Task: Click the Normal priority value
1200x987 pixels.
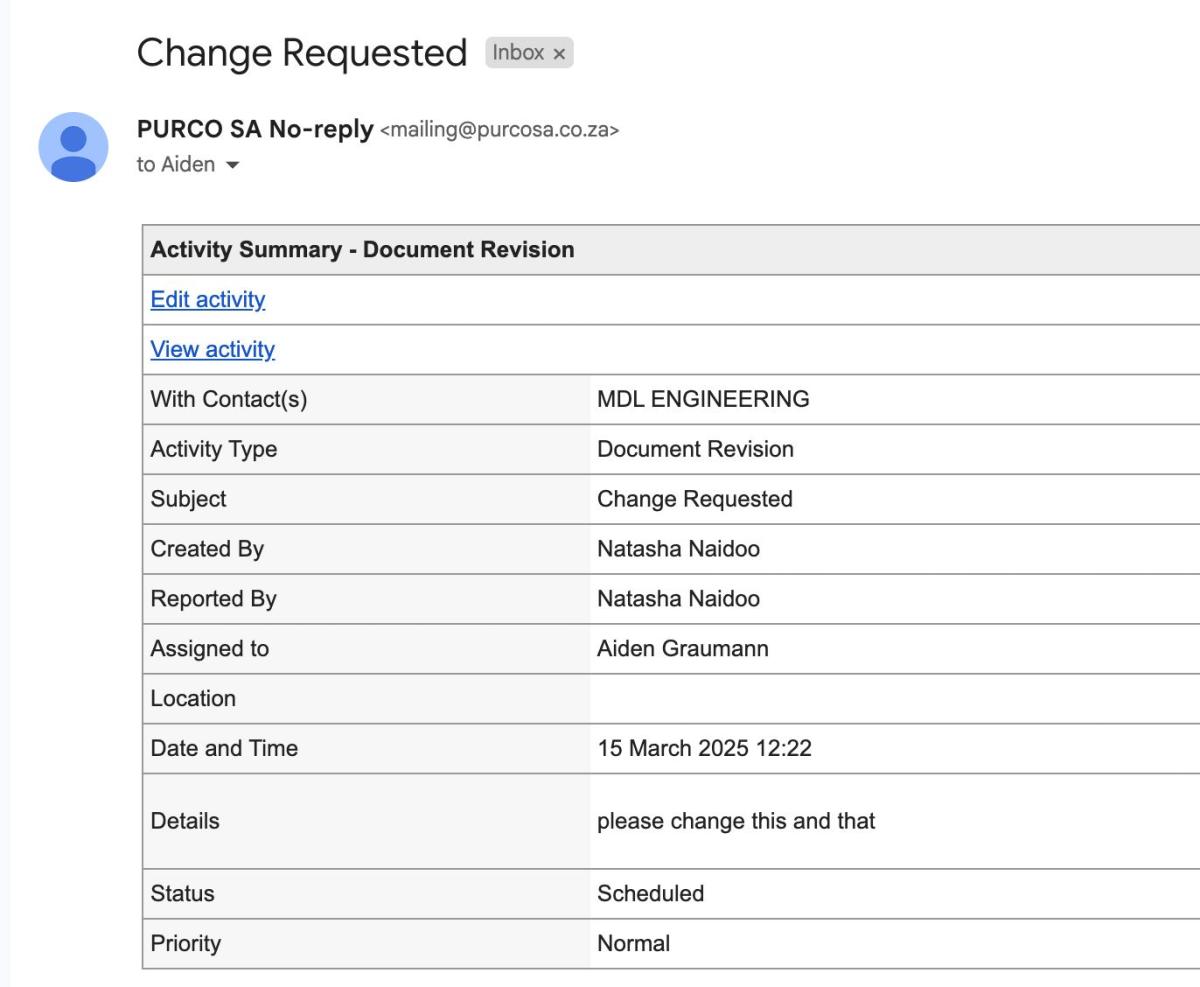Action: pyautogui.click(x=633, y=943)
